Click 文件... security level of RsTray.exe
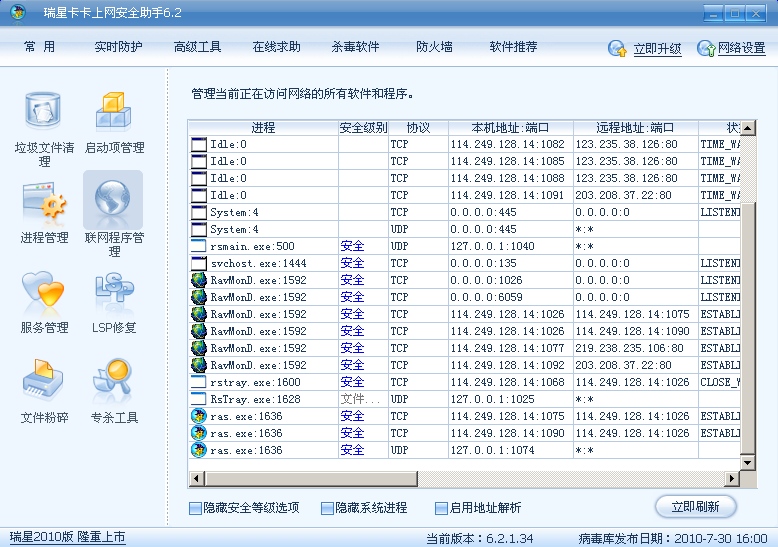This screenshot has height=547, width=778. [x=360, y=399]
